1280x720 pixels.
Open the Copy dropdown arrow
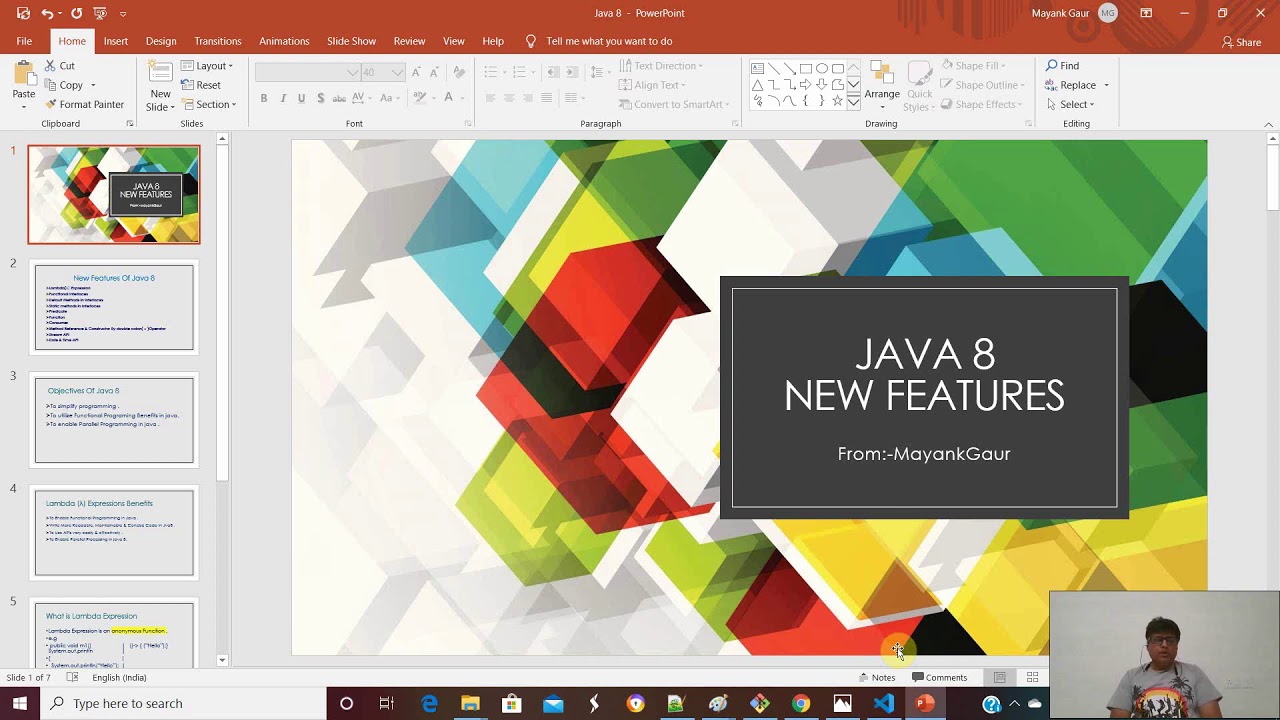(x=93, y=85)
